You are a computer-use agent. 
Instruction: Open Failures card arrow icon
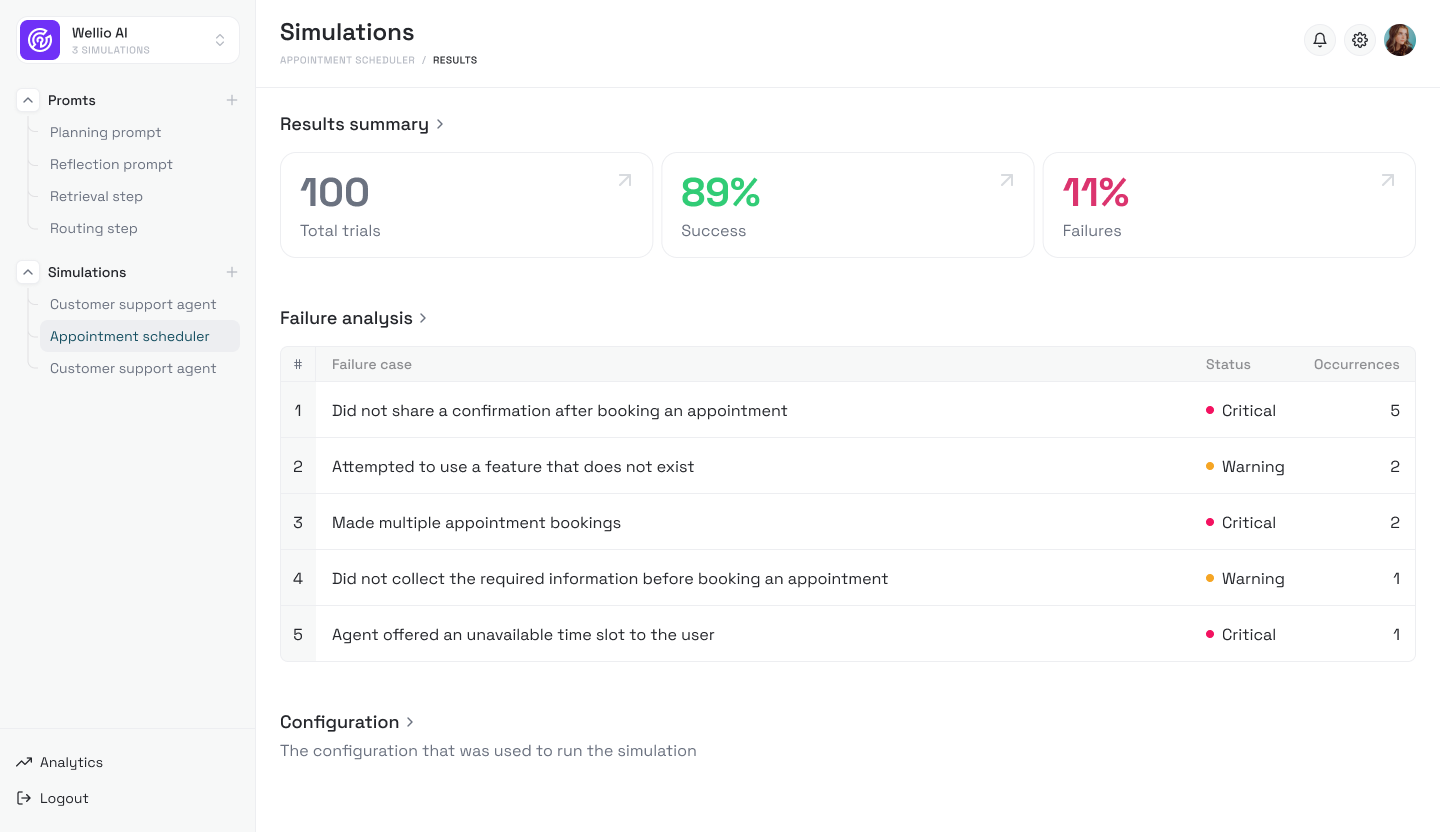pos(1388,180)
